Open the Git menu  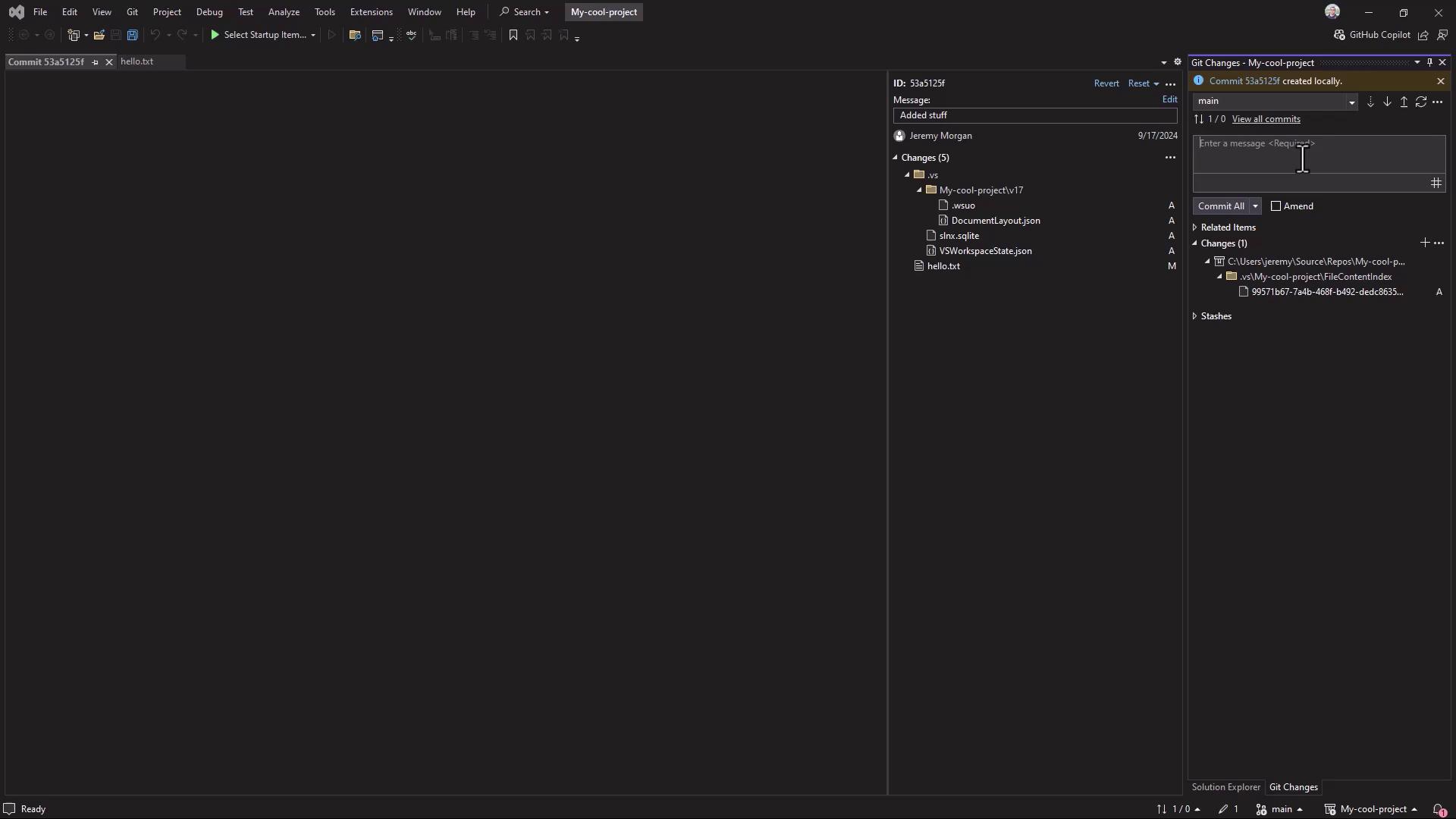point(132,12)
